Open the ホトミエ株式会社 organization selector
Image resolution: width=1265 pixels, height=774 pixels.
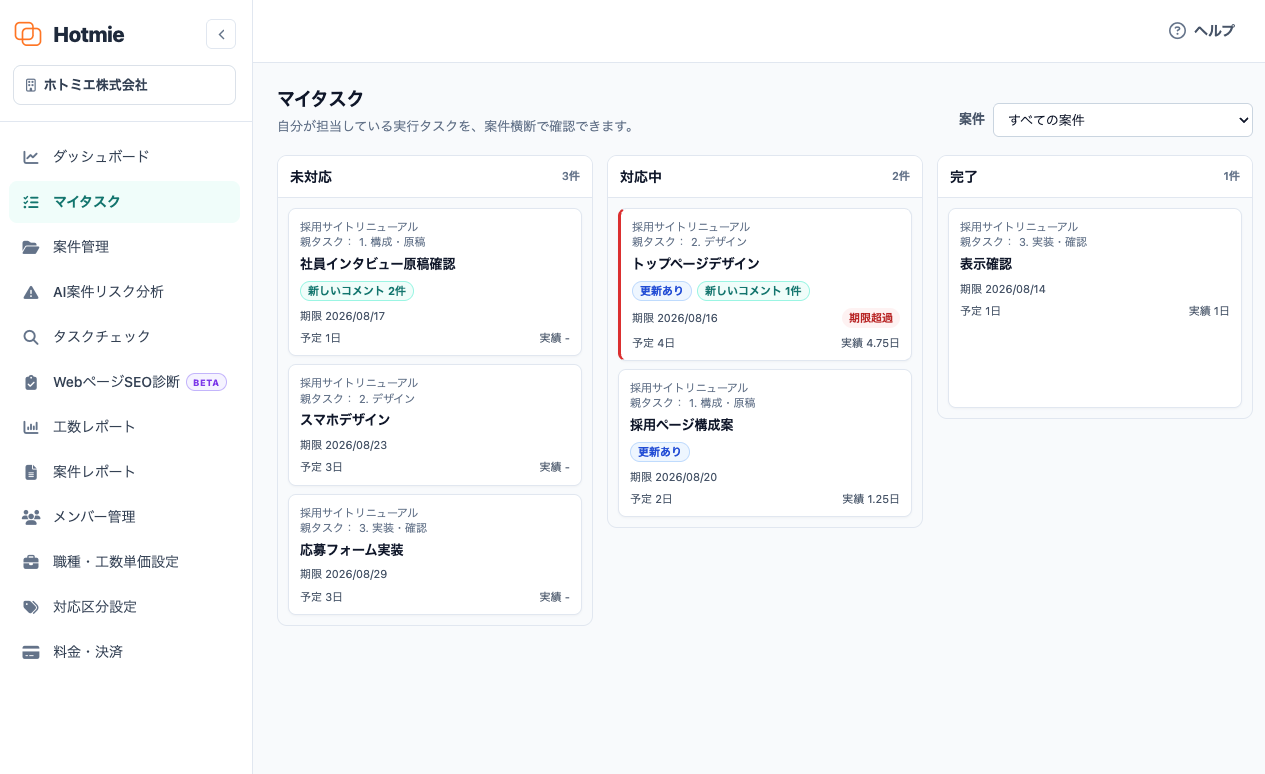point(124,85)
